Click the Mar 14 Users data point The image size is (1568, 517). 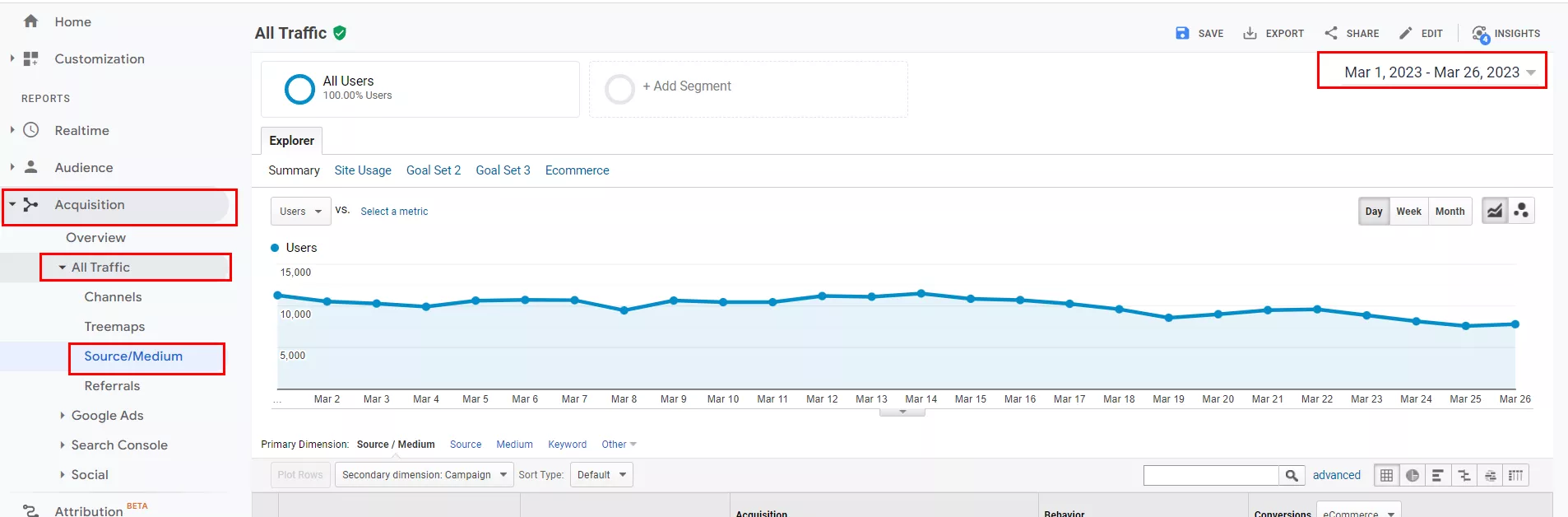coord(921,293)
